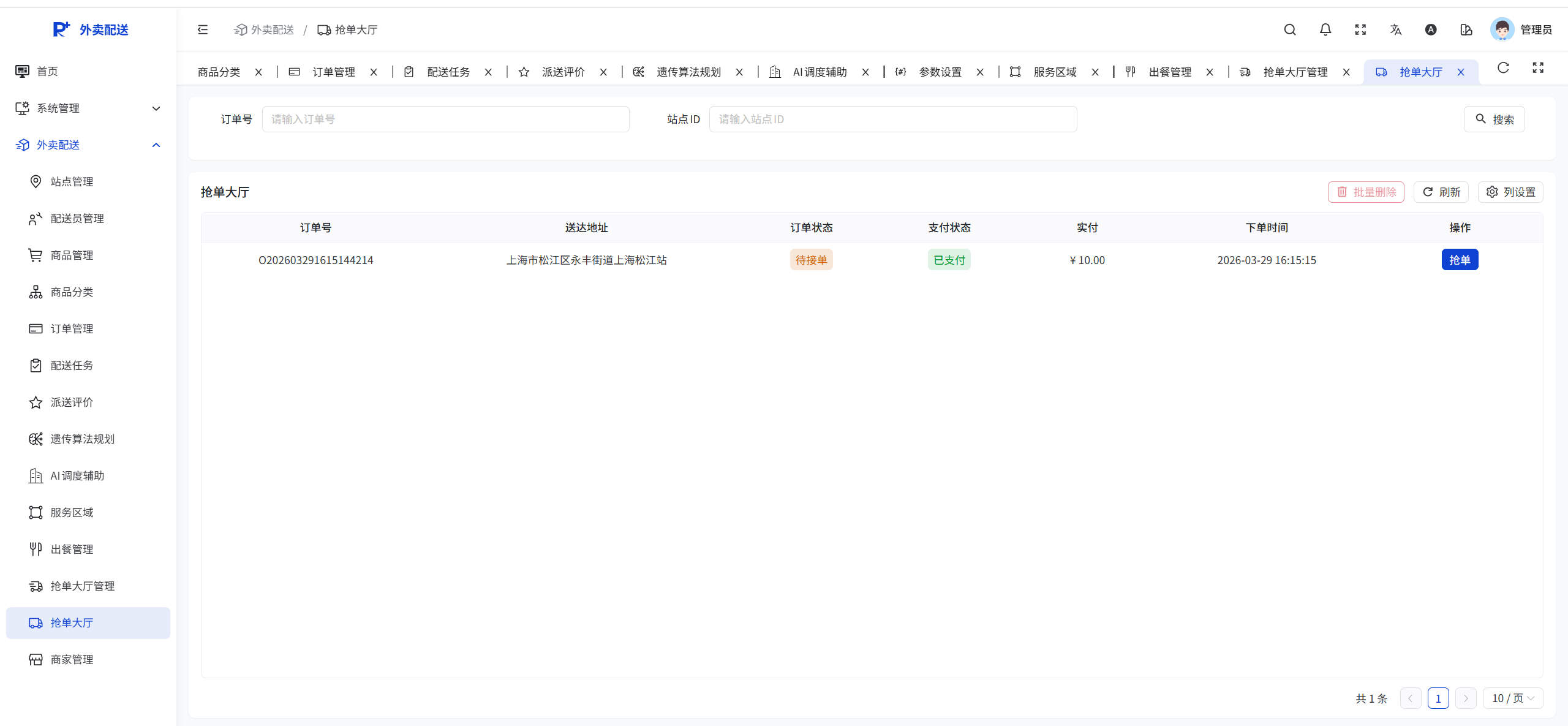Toggle fullscreen mode in header
Viewport: 1568px width, 726px height.
click(1360, 29)
